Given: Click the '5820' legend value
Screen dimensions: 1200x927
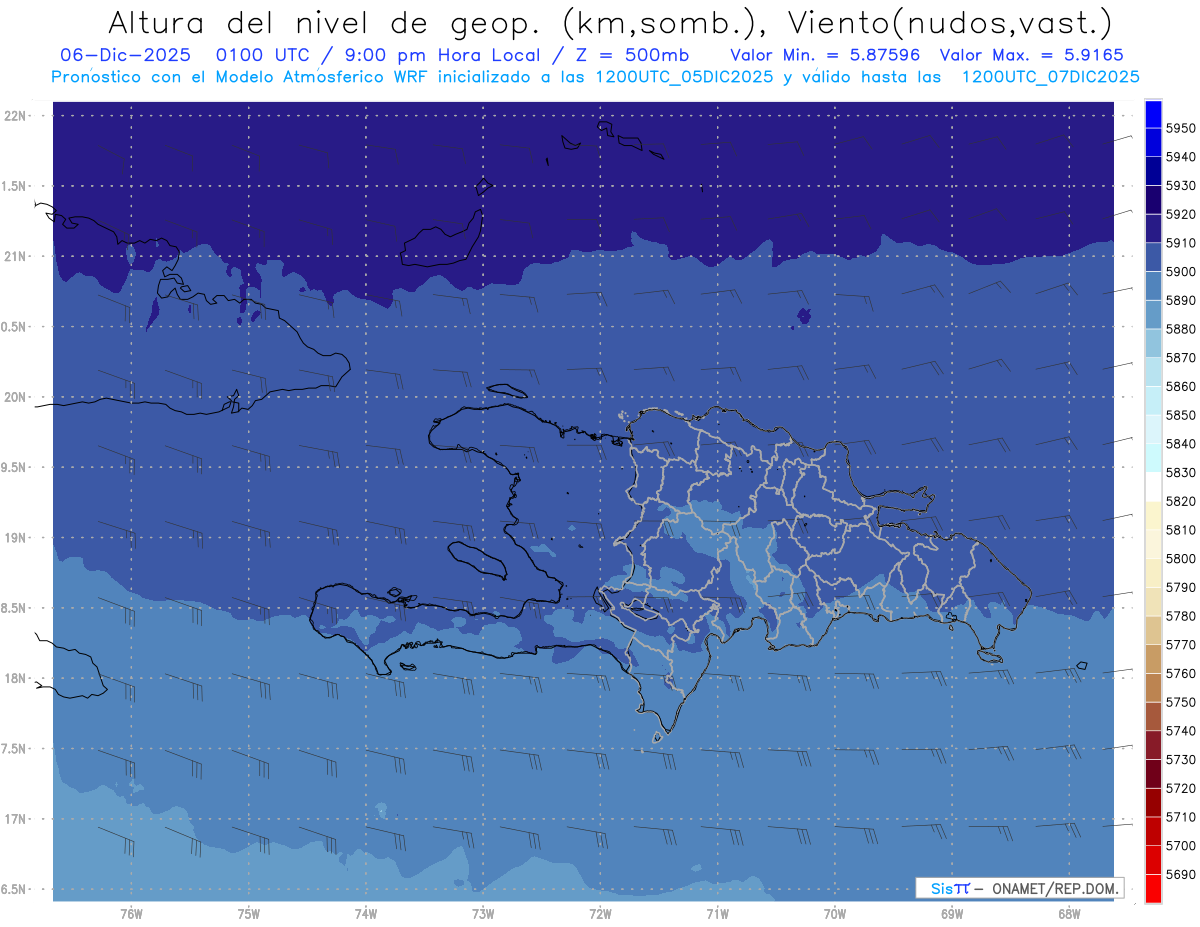Looking at the screenshot, I should (x=1181, y=501).
